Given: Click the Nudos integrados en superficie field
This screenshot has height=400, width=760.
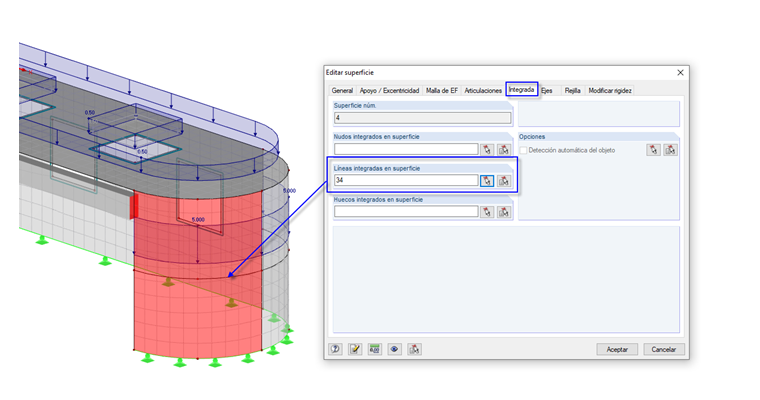Looking at the screenshot, I should pyautogui.click(x=406, y=149).
